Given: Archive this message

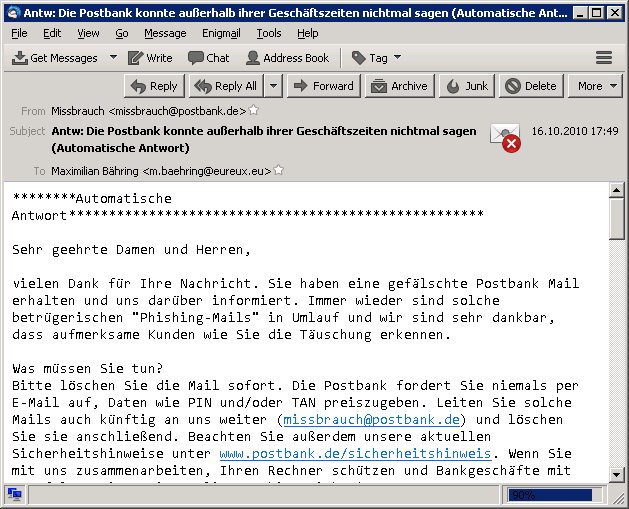Looking at the screenshot, I should click(x=398, y=86).
